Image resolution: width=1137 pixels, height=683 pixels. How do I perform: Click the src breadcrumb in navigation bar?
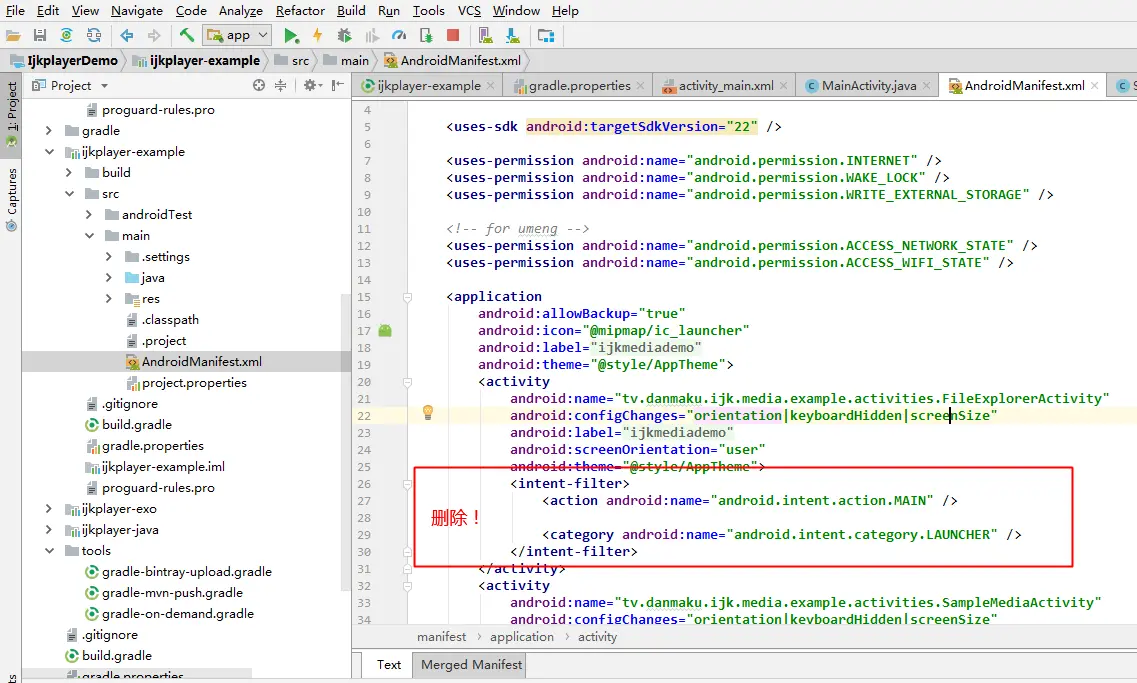click(300, 61)
